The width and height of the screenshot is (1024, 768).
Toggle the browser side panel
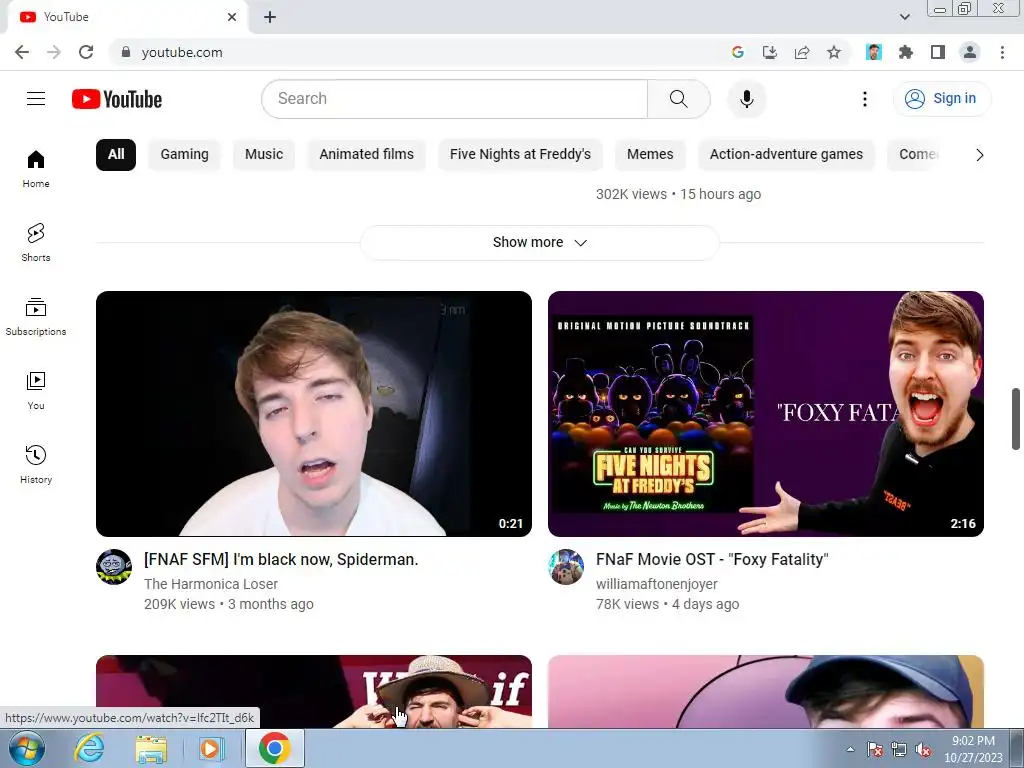(938, 52)
